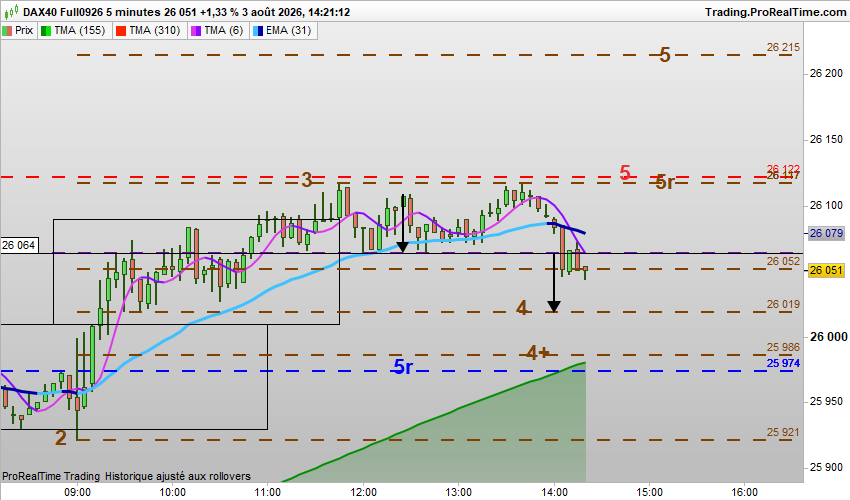850x500 pixels.
Task: Click the 12:00 time axis label
Action: click(x=363, y=492)
